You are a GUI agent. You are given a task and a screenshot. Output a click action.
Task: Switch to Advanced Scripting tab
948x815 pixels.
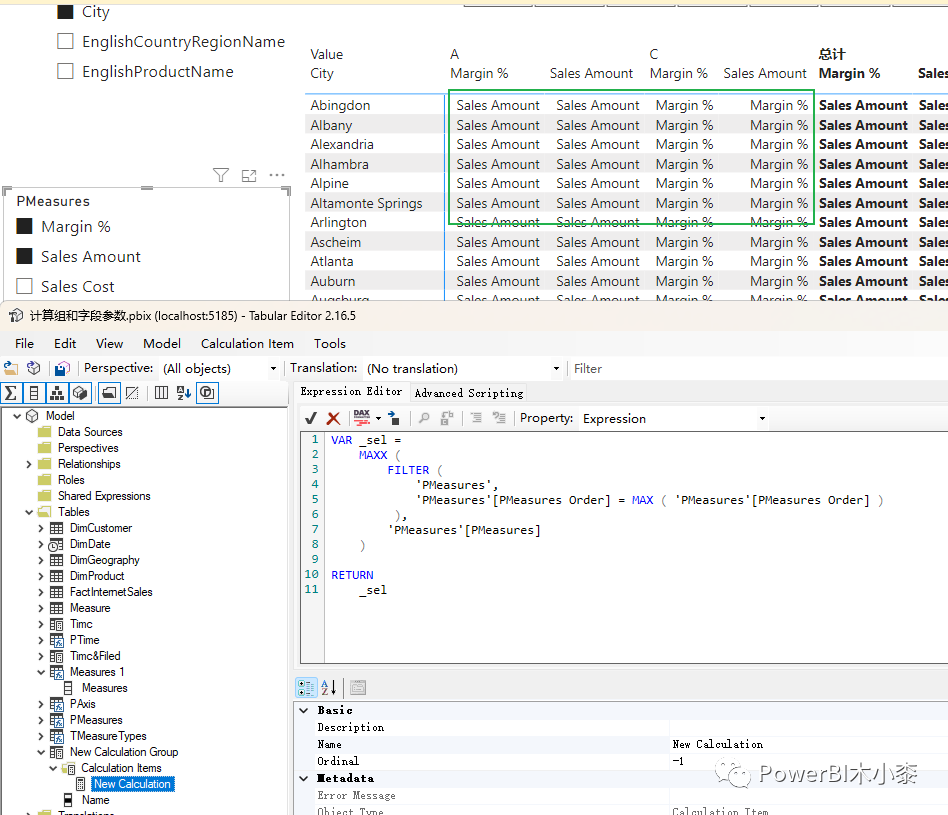click(x=469, y=393)
